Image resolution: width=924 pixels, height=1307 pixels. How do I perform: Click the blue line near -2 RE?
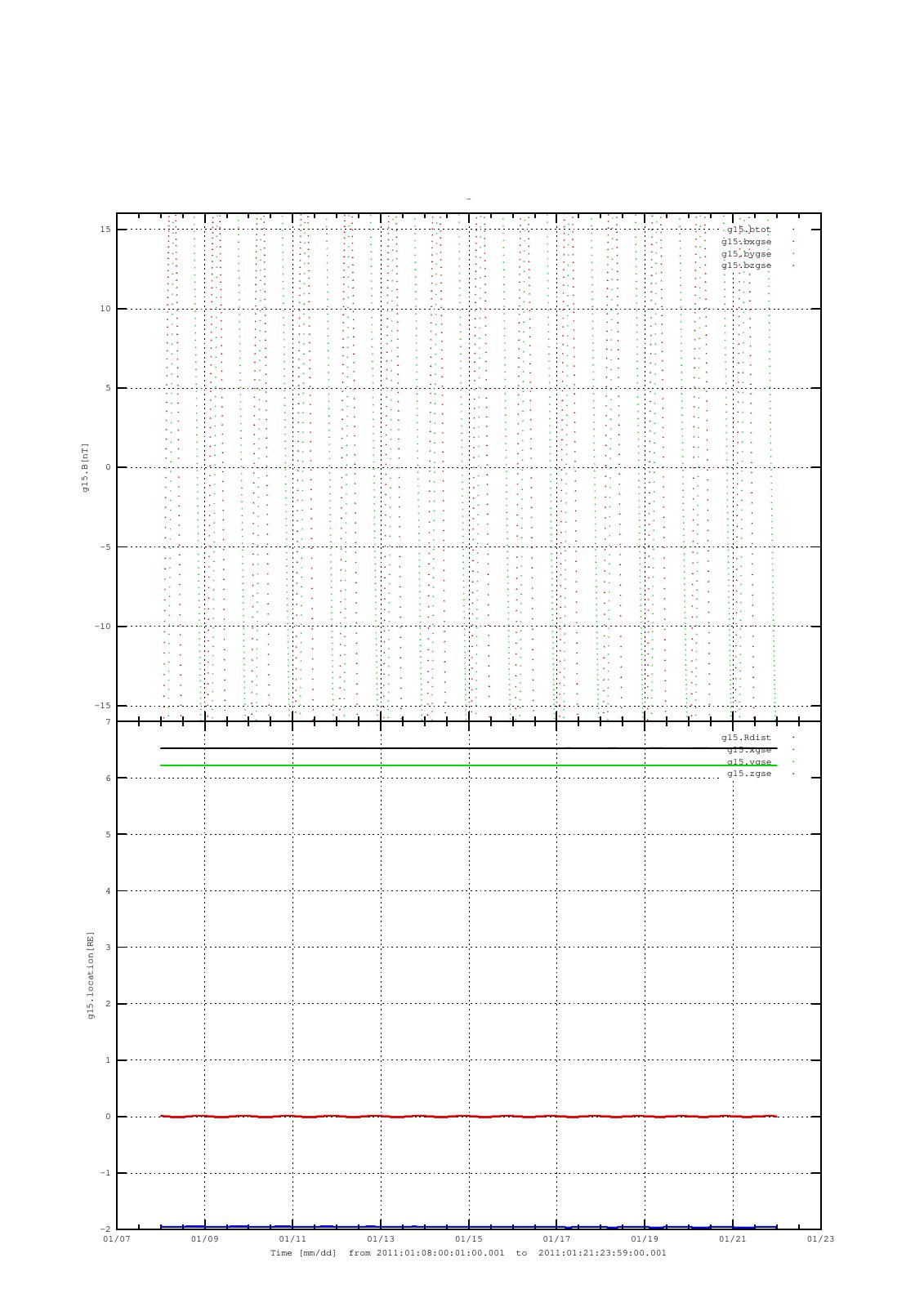[x=469, y=1227]
